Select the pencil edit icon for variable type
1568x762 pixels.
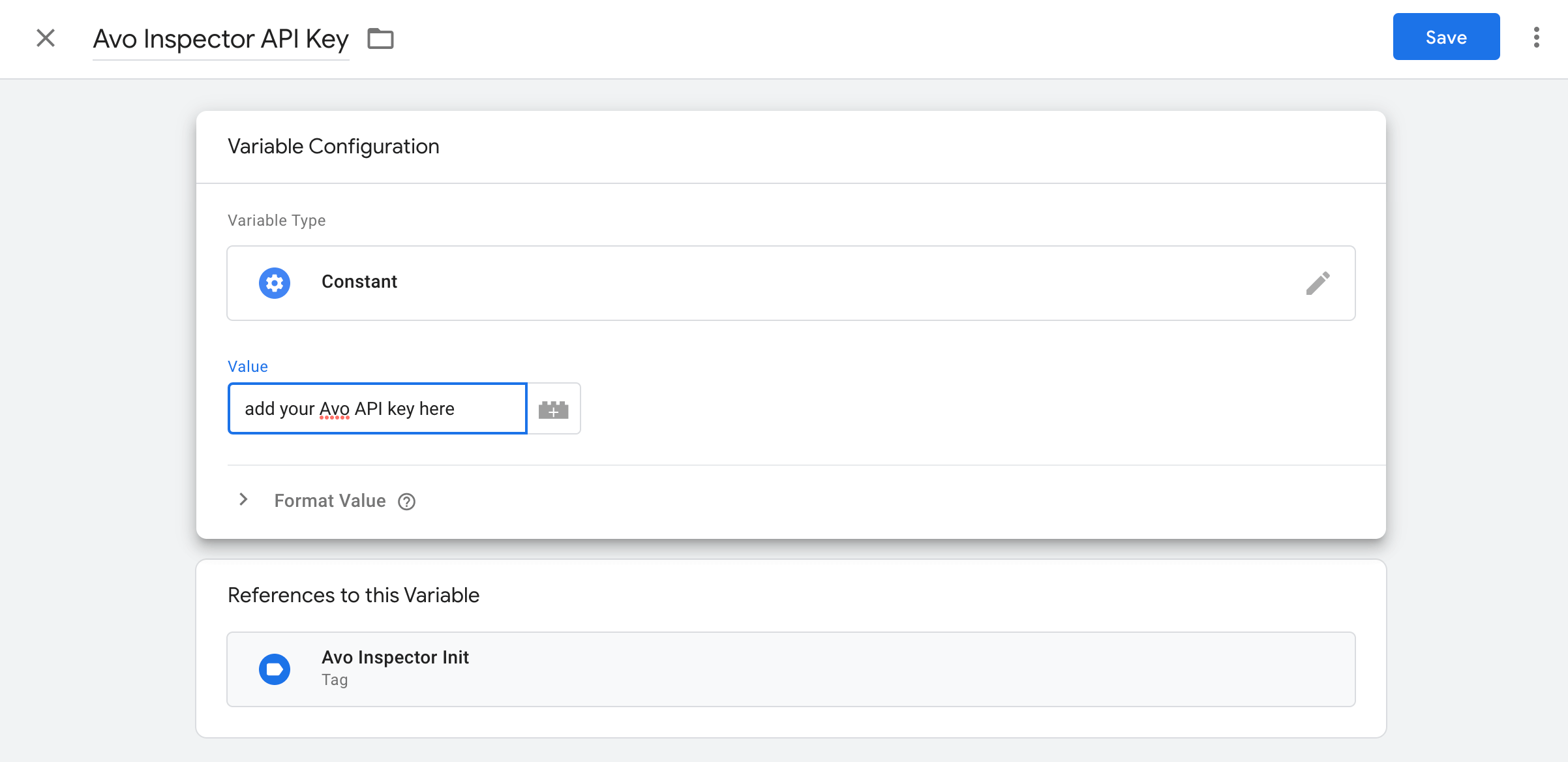[1319, 282]
